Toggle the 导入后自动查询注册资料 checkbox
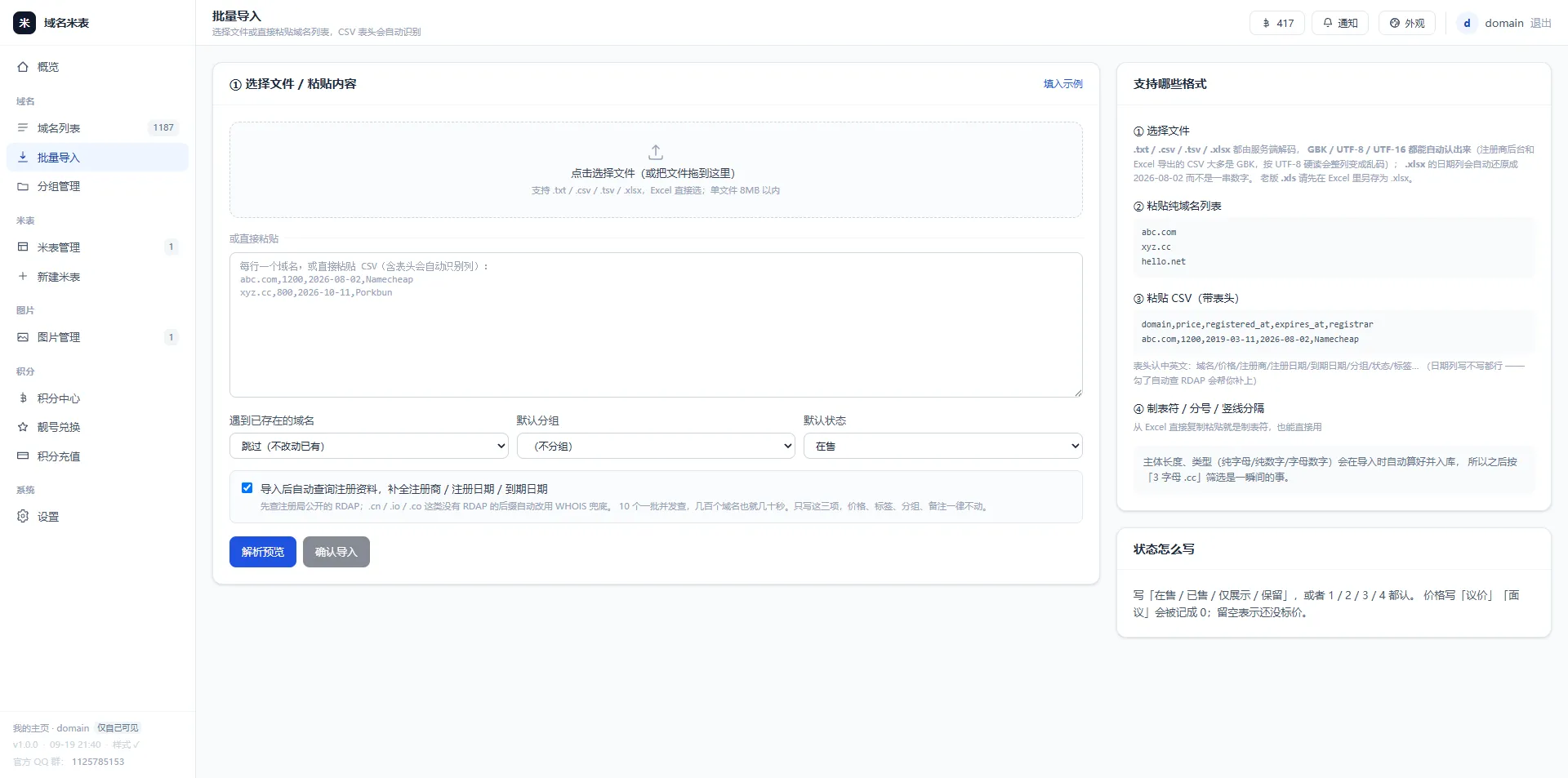This screenshot has height=778, width=1568. point(247,488)
